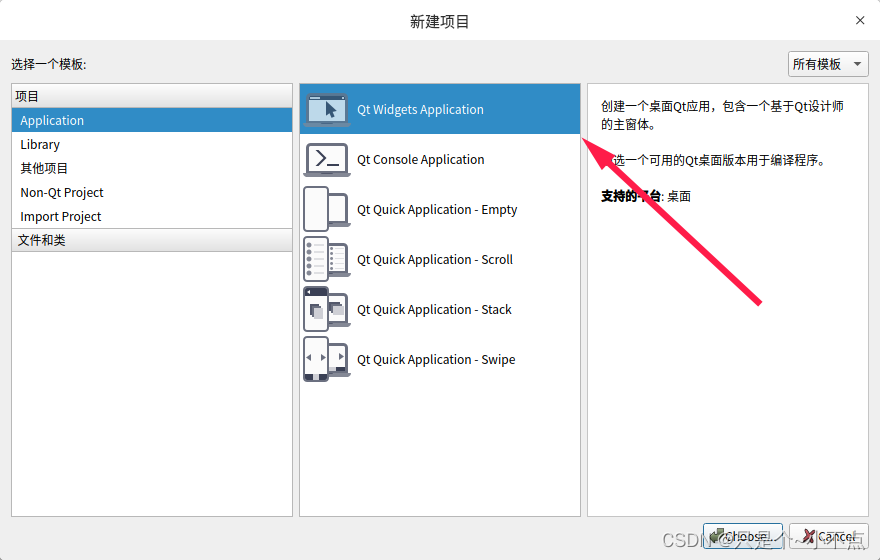Close the 新建项目 dialog

pyautogui.click(x=860, y=20)
